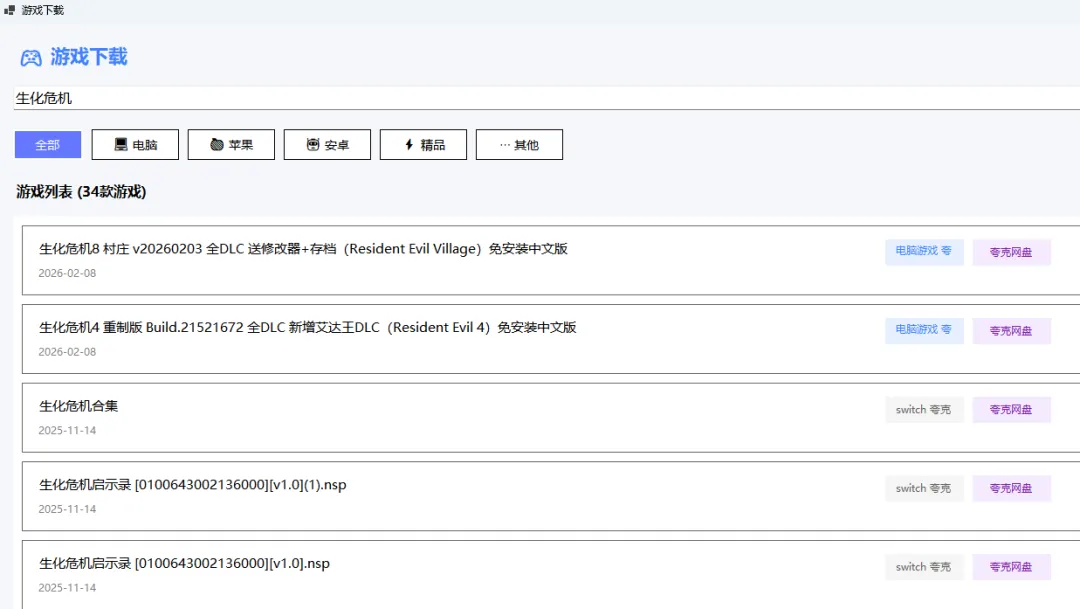
Task: Click 夸克网盘 button for 生化危机4 重制版
Action: pyautogui.click(x=1011, y=331)
